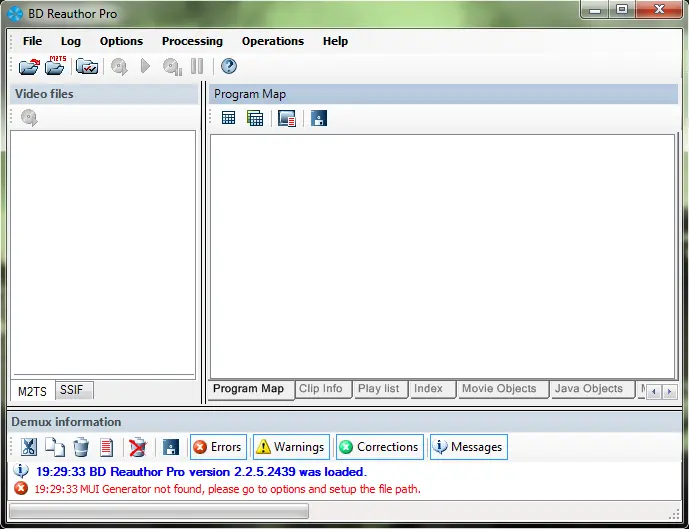Select the Java Objects tab
Image resolution: width=689 pixels, height=529 pixels.
[591, 389]
